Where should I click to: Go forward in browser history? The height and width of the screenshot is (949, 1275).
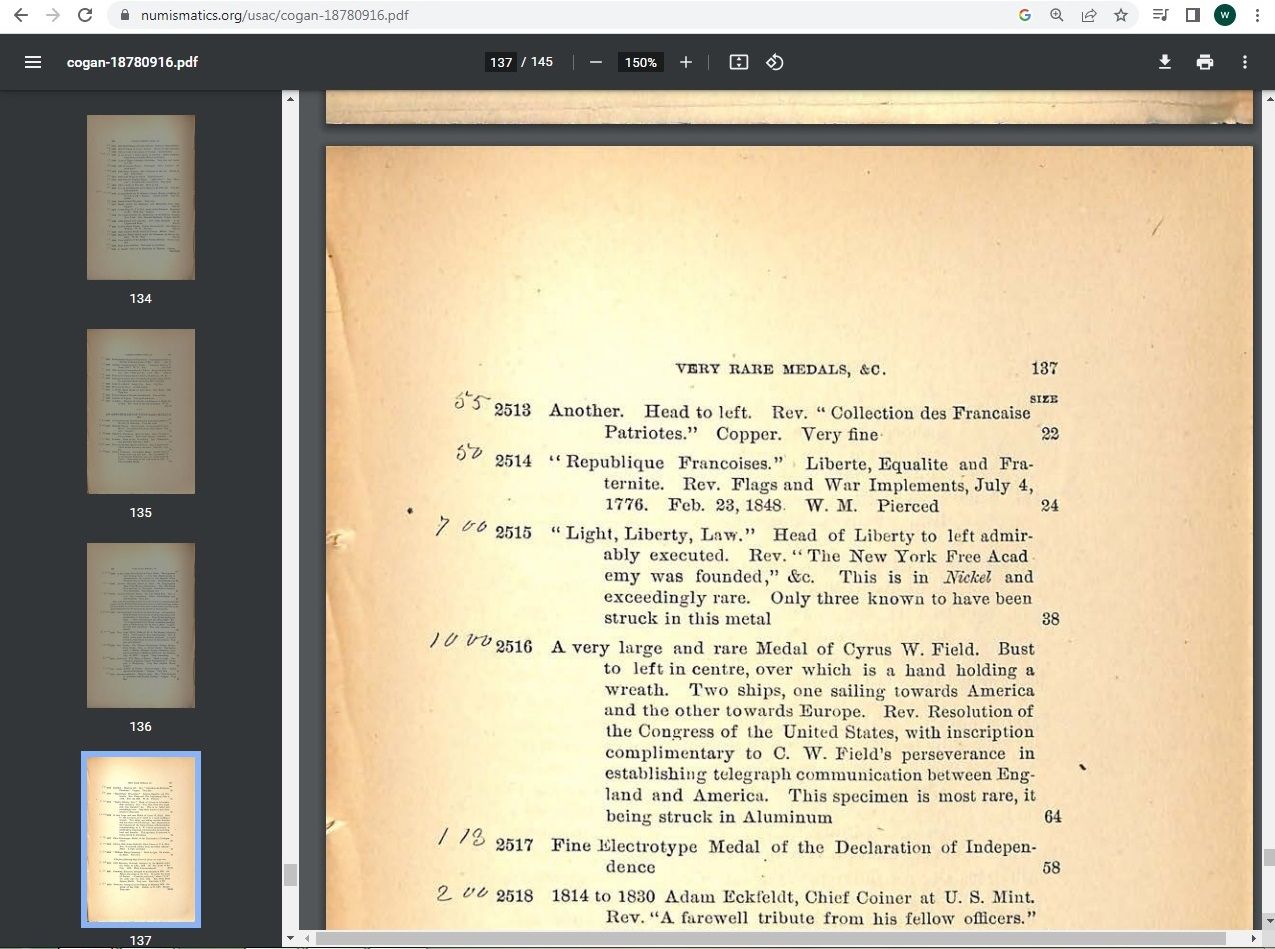point(53,15)
